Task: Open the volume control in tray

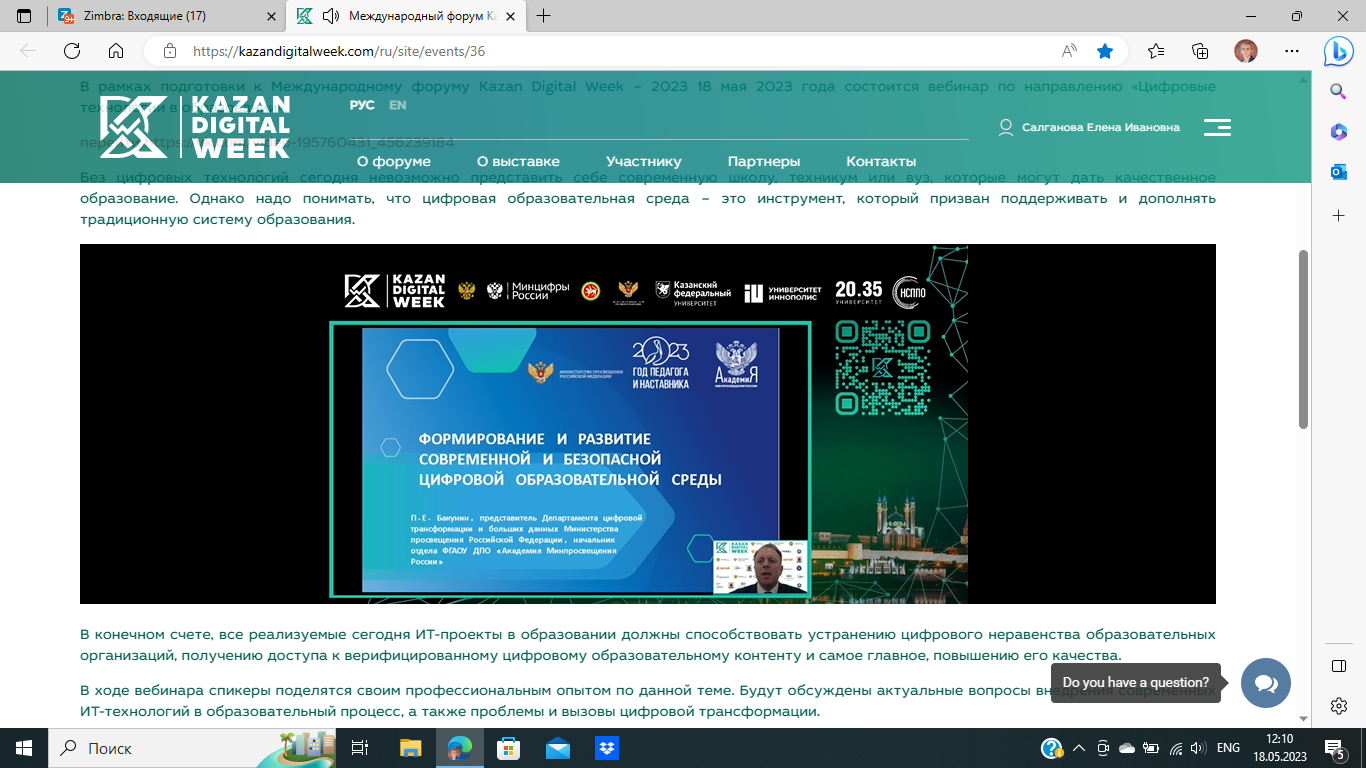Action: (1199, 748)
